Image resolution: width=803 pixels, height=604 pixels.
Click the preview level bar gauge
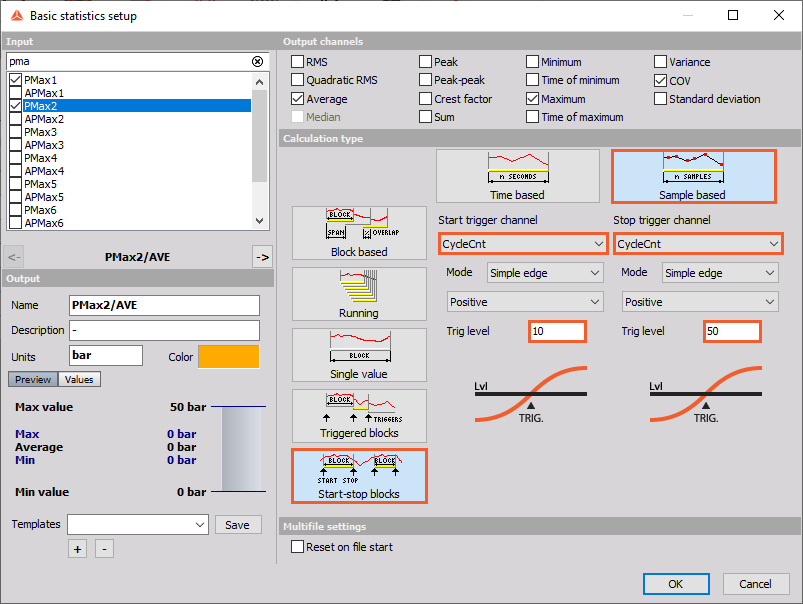tap(241, 449)
